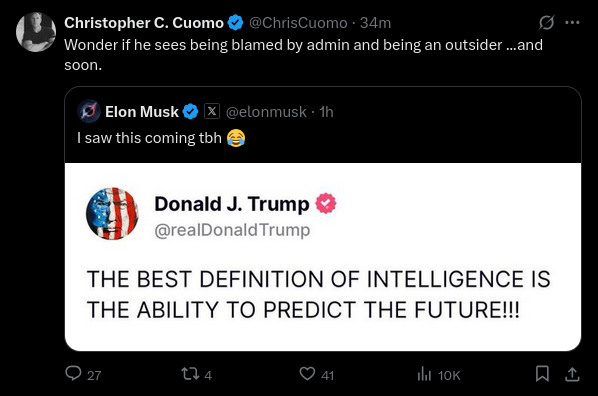Screen dimensions: 598x396
Task: Repost this tweet via retweet icon
Action: click(190, 373)
